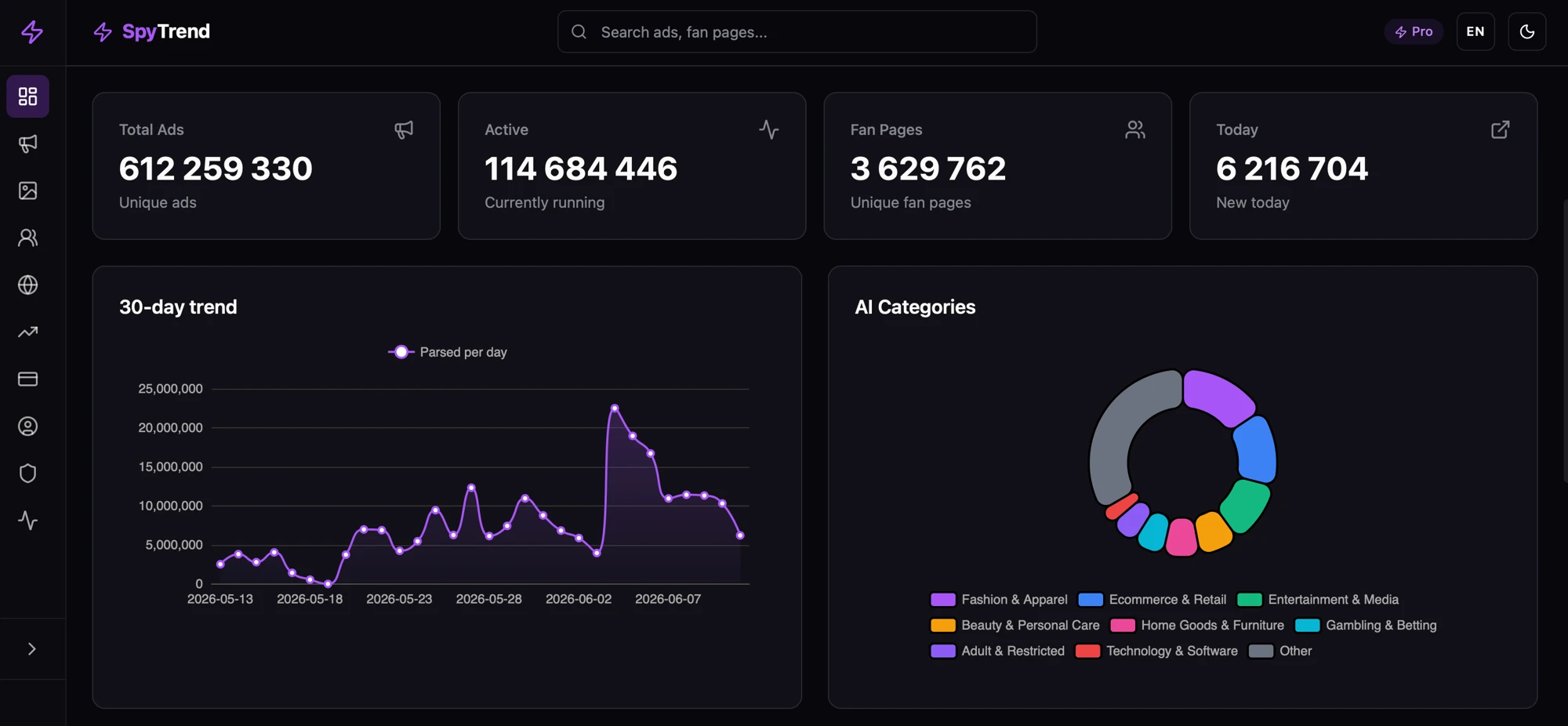Open the shield icon in sidebar

click(x=27, y=473)
